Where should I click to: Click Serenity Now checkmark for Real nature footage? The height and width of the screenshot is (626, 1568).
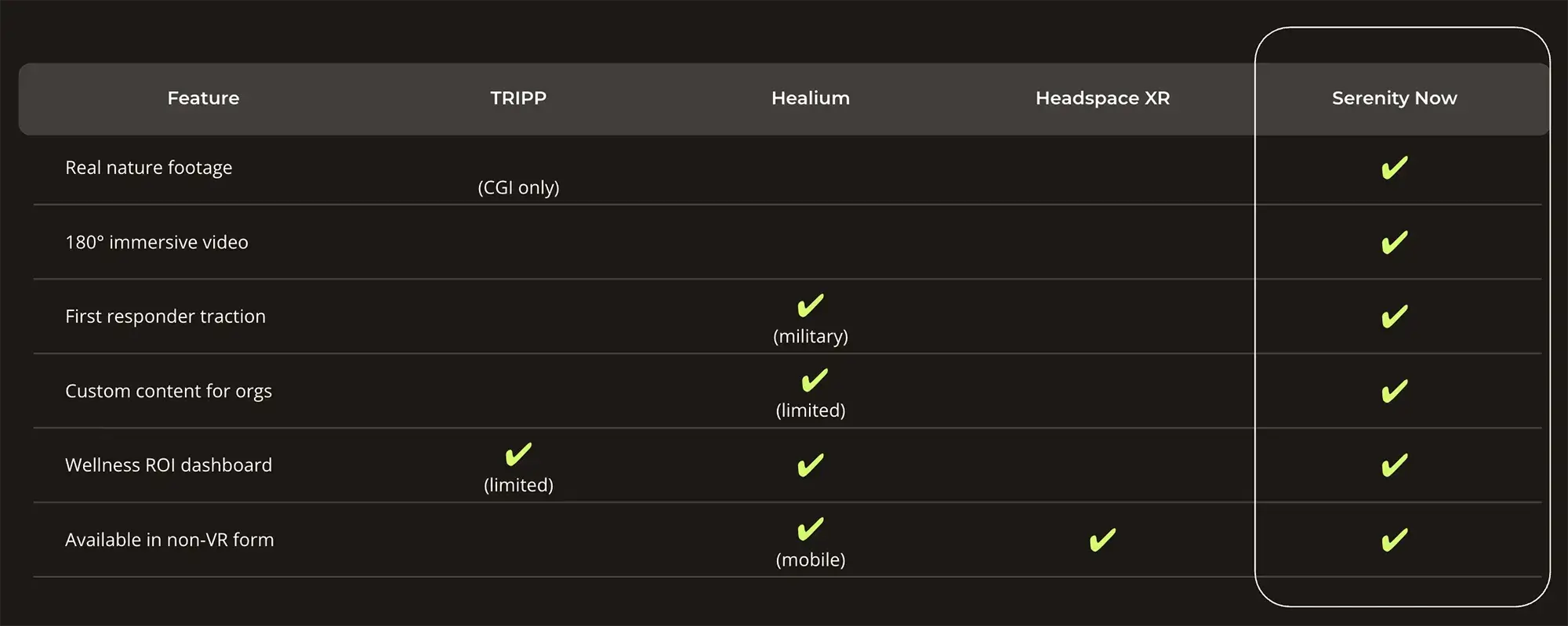click(x=1394, y=168)
